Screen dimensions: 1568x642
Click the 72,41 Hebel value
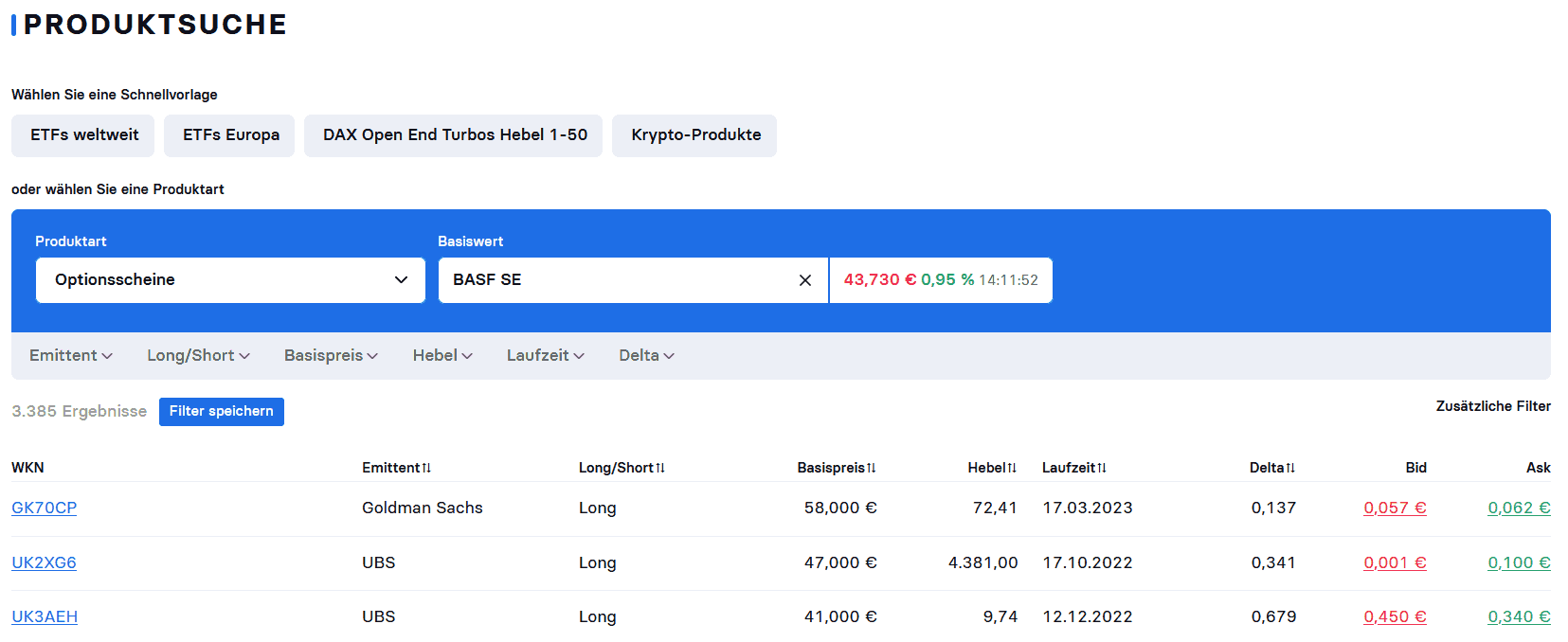[995, 508]
